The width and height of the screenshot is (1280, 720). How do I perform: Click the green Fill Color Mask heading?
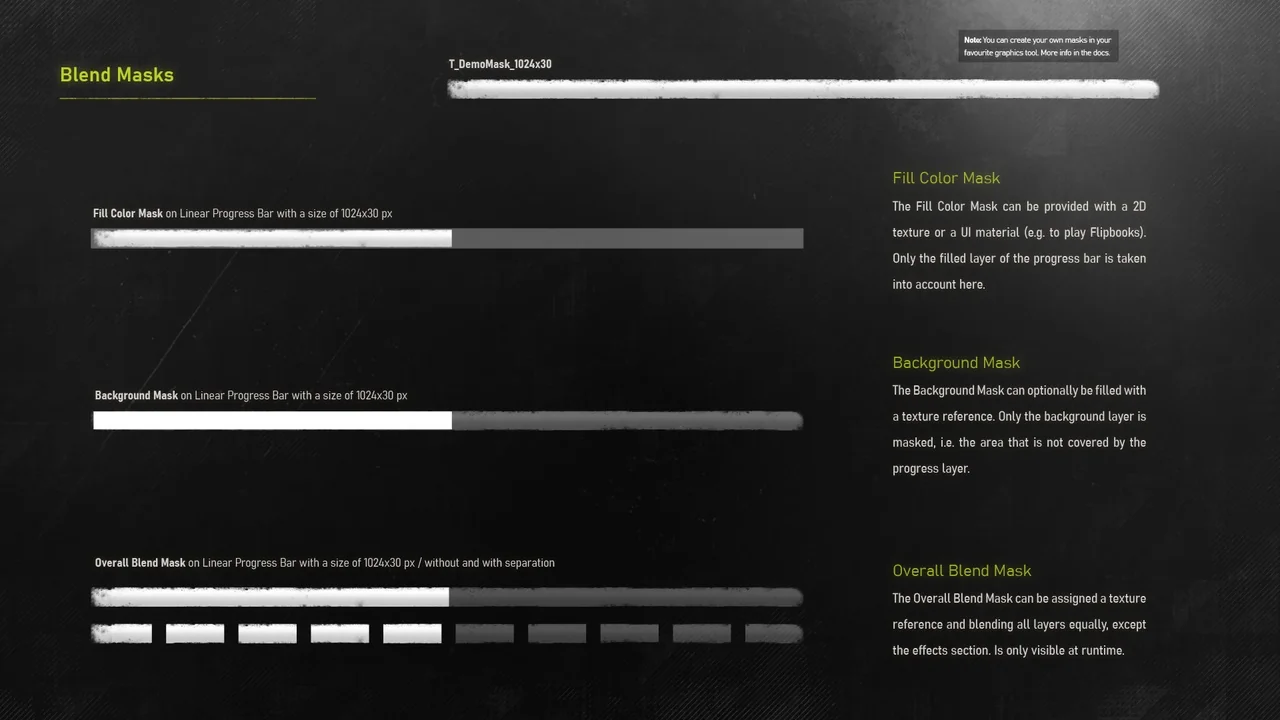[946, 178]
